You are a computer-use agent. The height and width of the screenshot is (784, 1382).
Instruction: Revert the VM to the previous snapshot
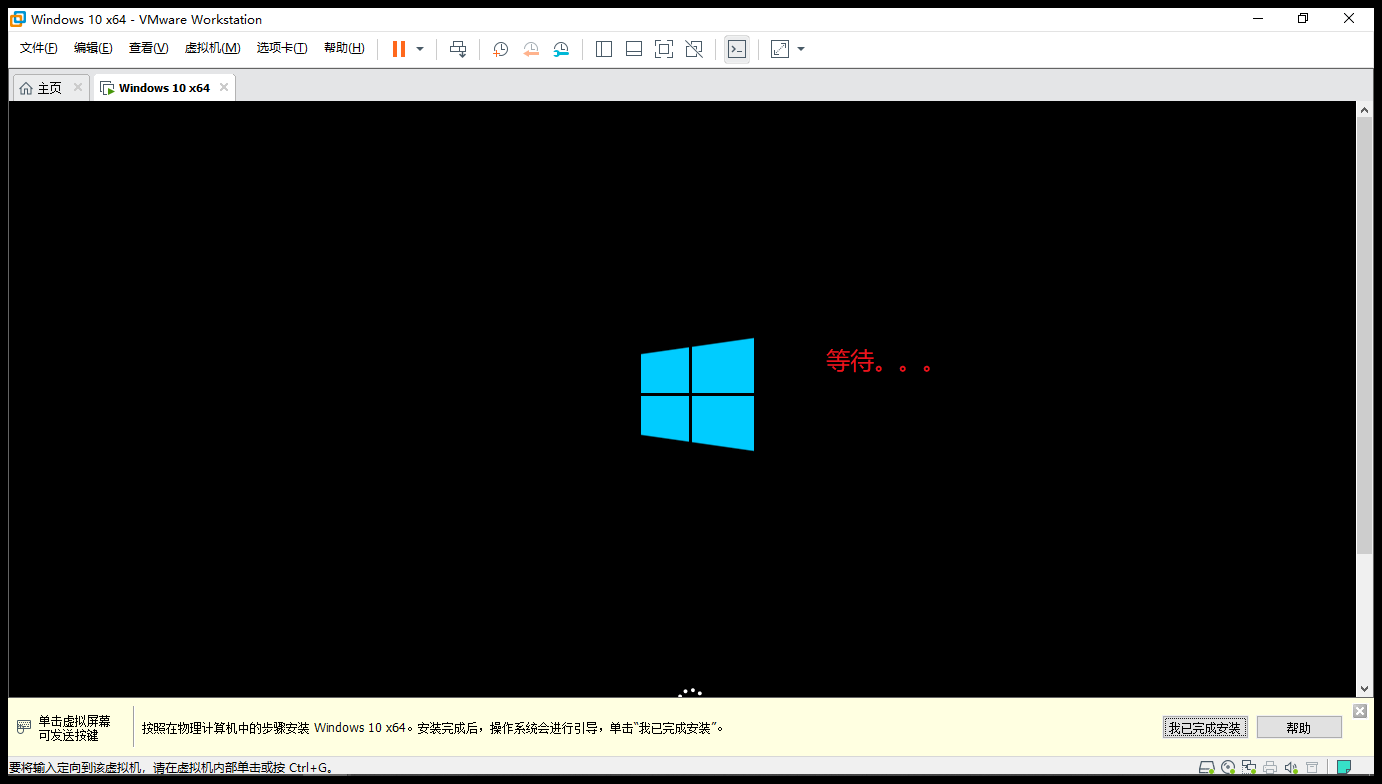pos(531,49)
